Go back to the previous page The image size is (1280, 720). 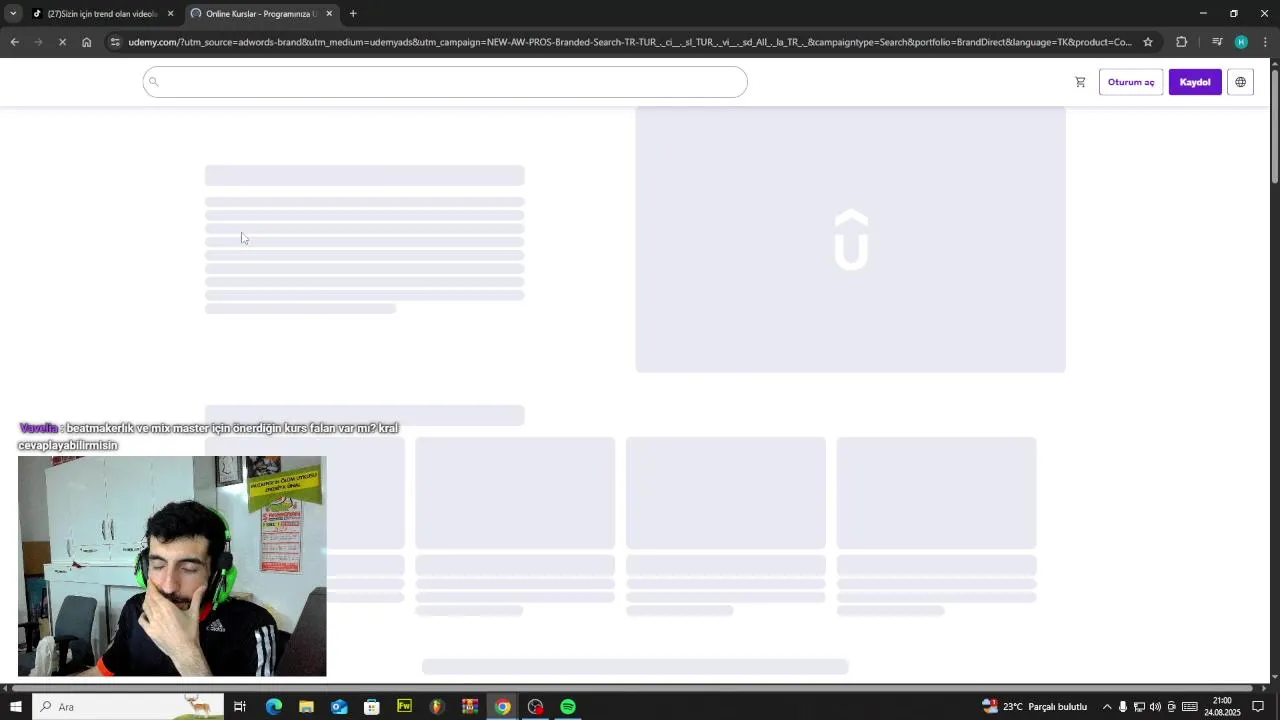(14, 42)
